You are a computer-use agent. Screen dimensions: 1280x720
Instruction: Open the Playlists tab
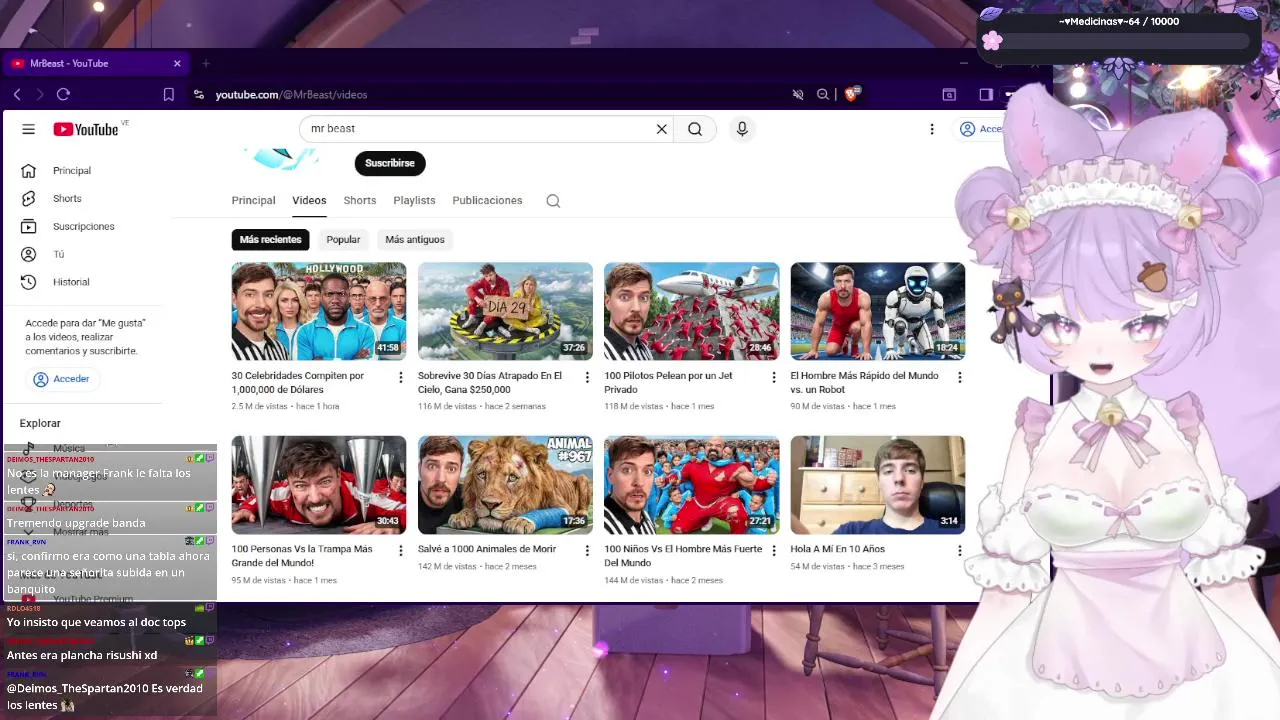(414, 201)
